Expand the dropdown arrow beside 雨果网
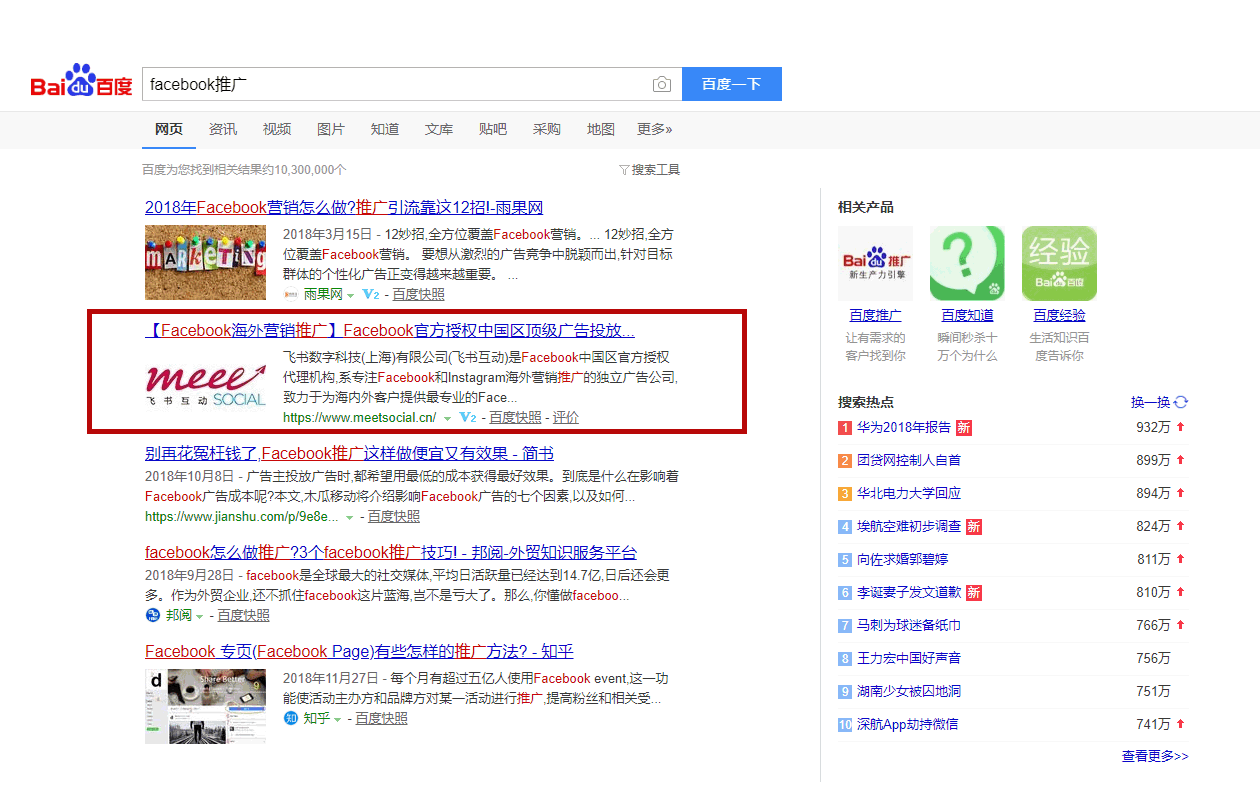1260x800 pixels. [351, 295]
